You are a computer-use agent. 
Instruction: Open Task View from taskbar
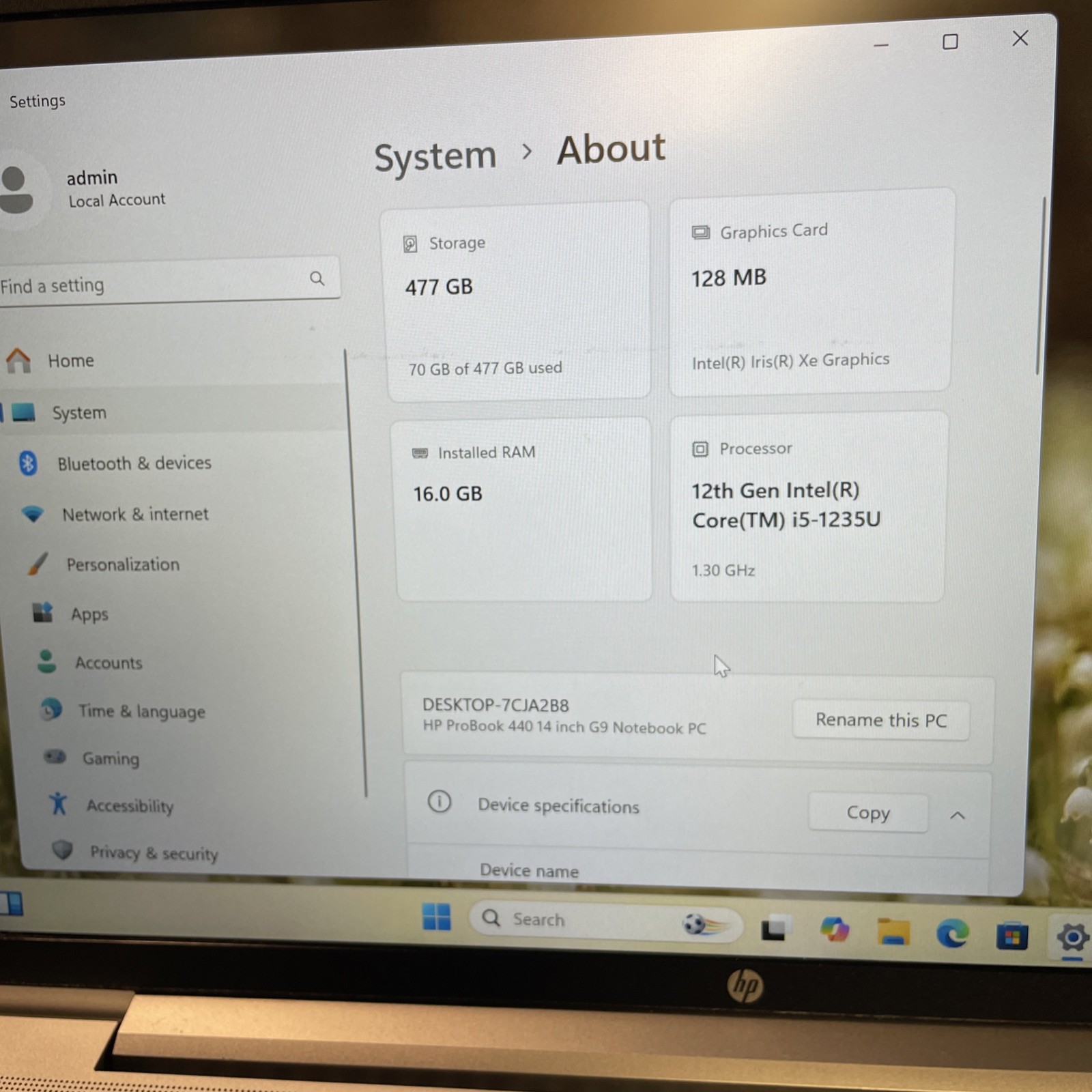[775, 928]
